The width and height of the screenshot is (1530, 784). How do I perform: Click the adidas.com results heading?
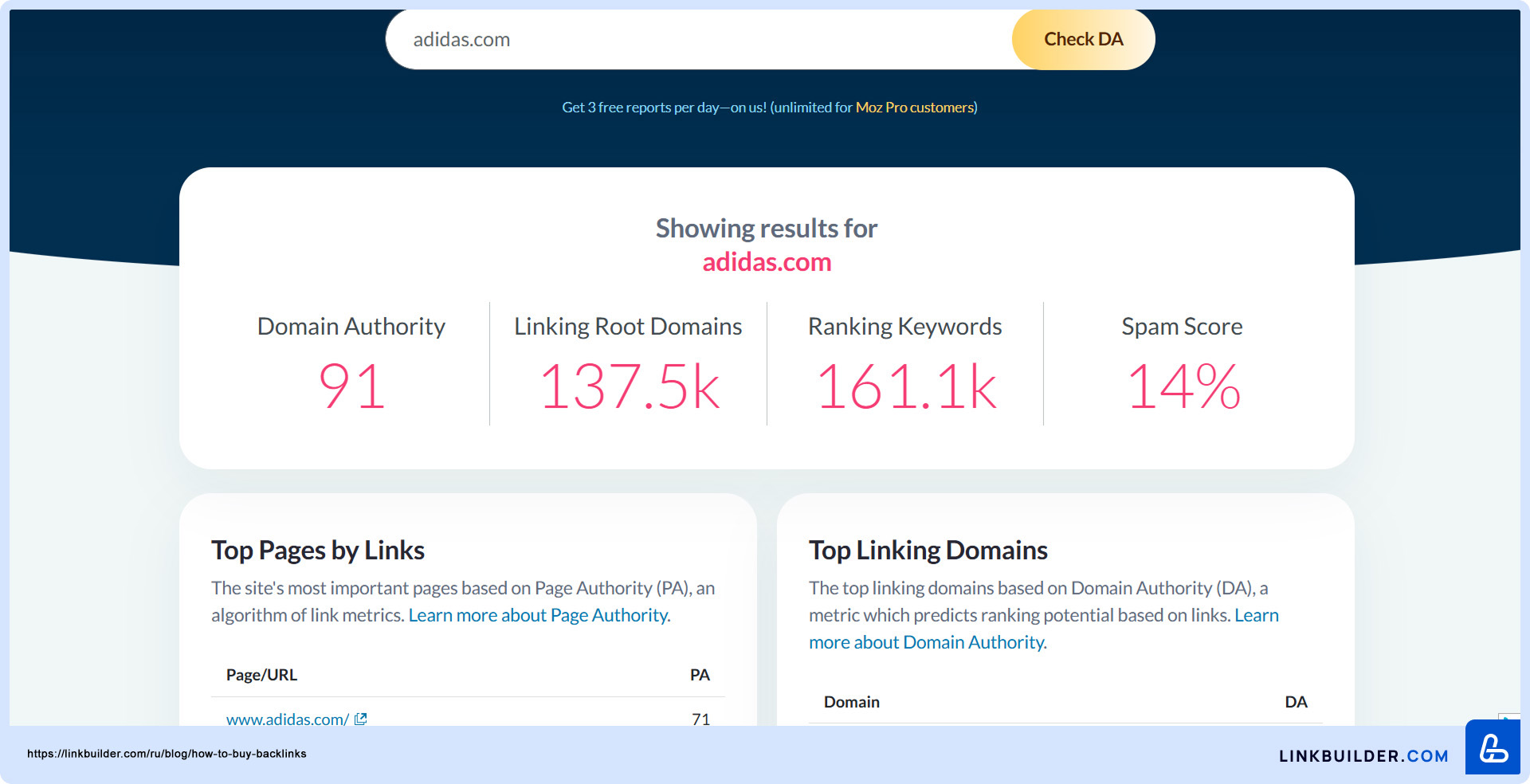click(x=767, y=262)
